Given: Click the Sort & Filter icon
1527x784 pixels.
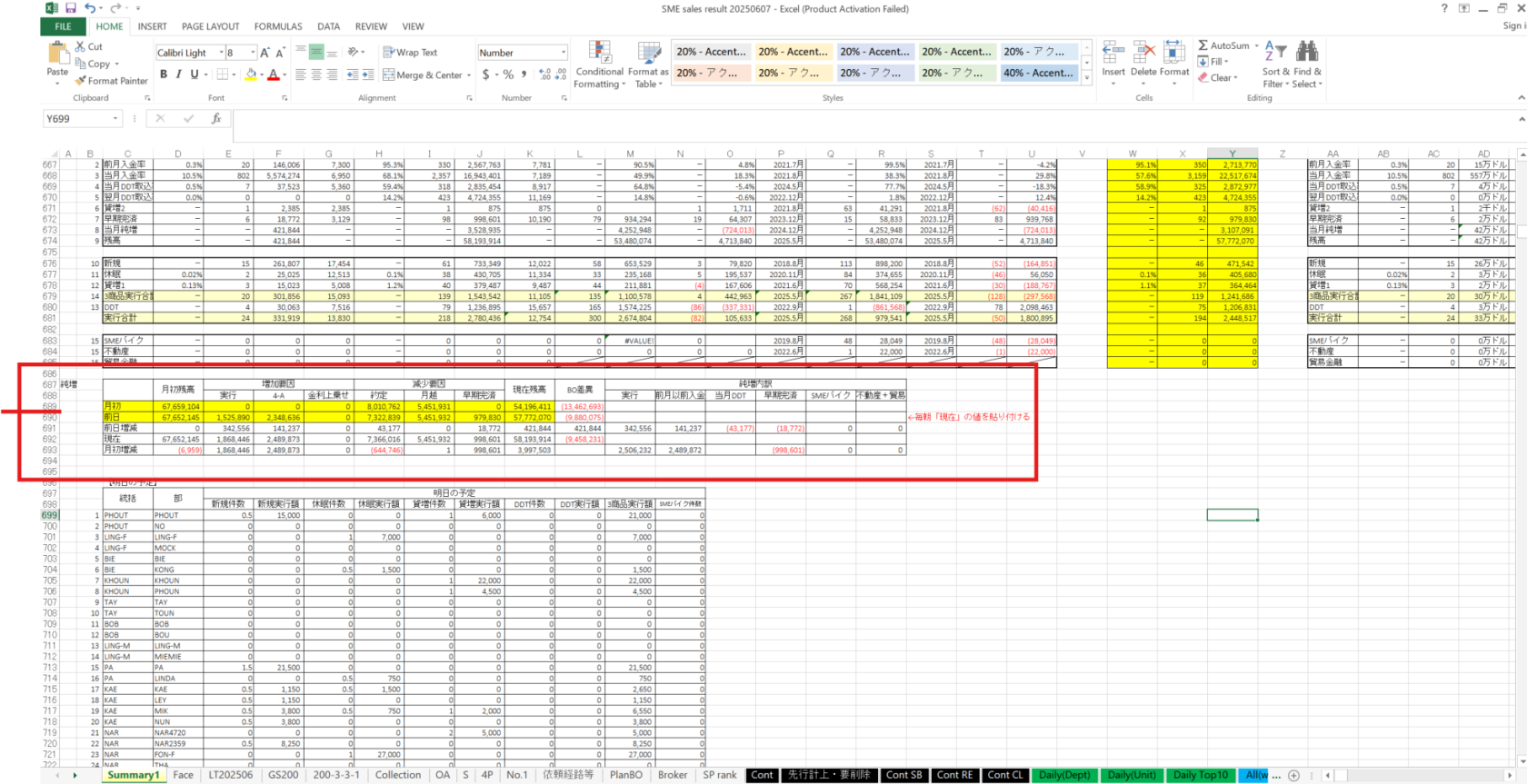Looking at the screenshot, I should (1275, 52).
